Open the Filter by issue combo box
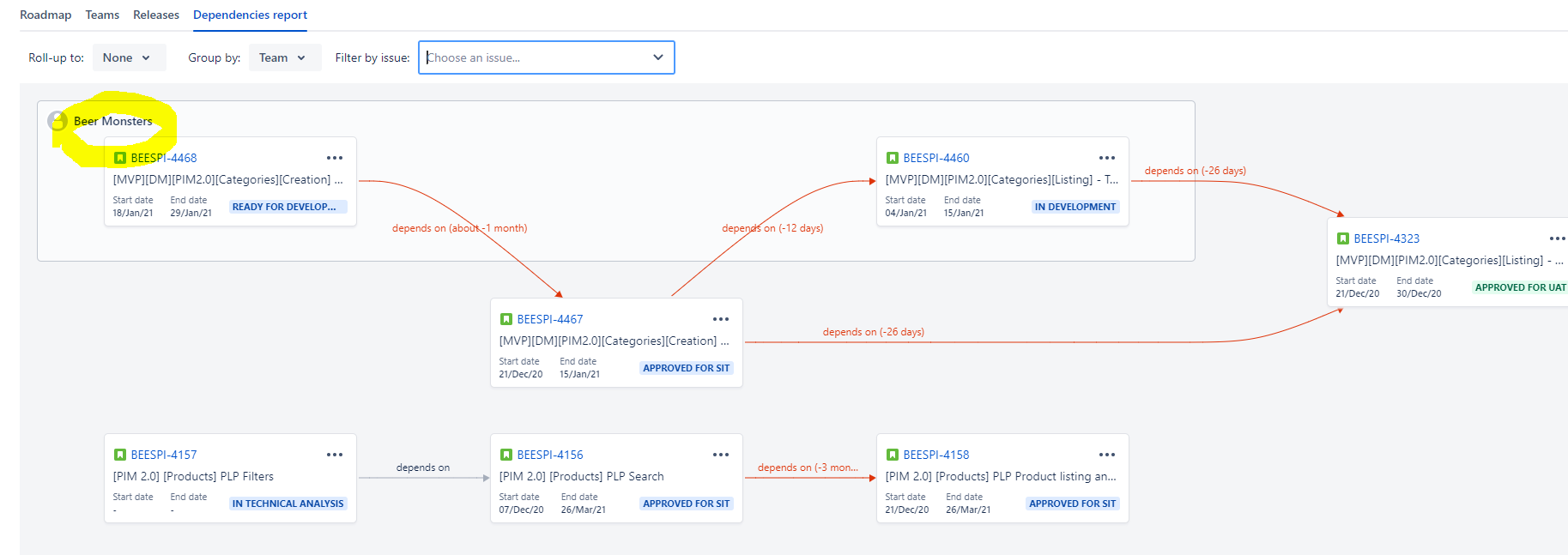 547,57
